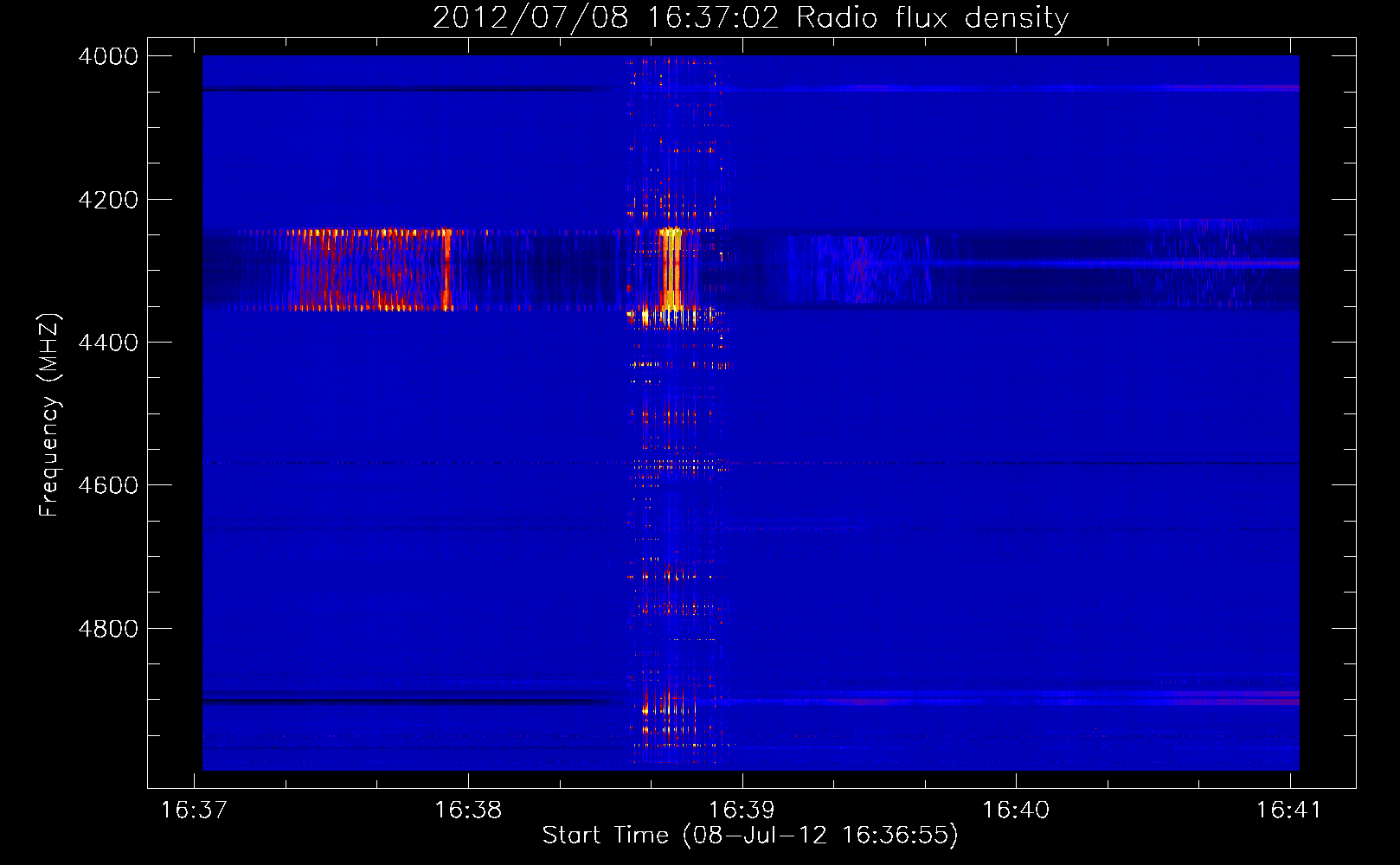Image resolution: width=1400 pixels, height=865 pixels.
Task: Select the 4200 frequency tick label
Action: click(x=108, y=200)
